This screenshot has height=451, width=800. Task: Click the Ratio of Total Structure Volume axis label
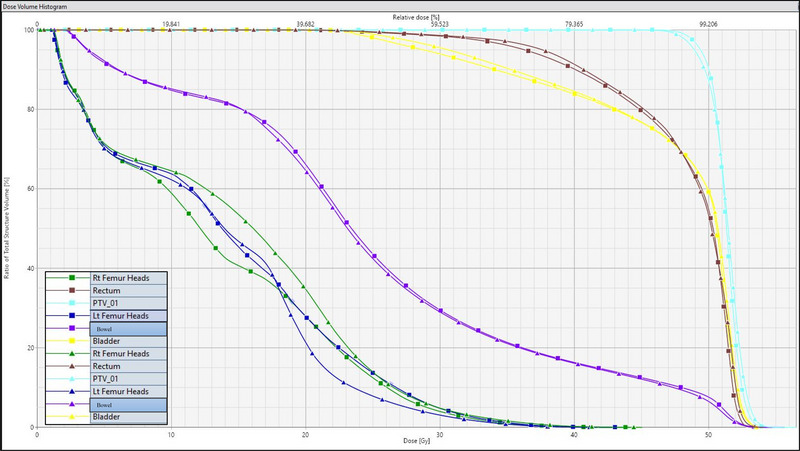pos(7,226)
